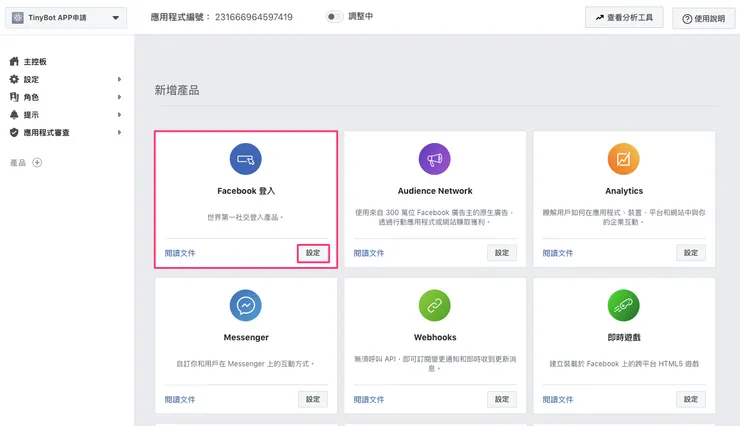Click the Audience Network card title
This screenshot has height=426, width=740.
point(435,191)
